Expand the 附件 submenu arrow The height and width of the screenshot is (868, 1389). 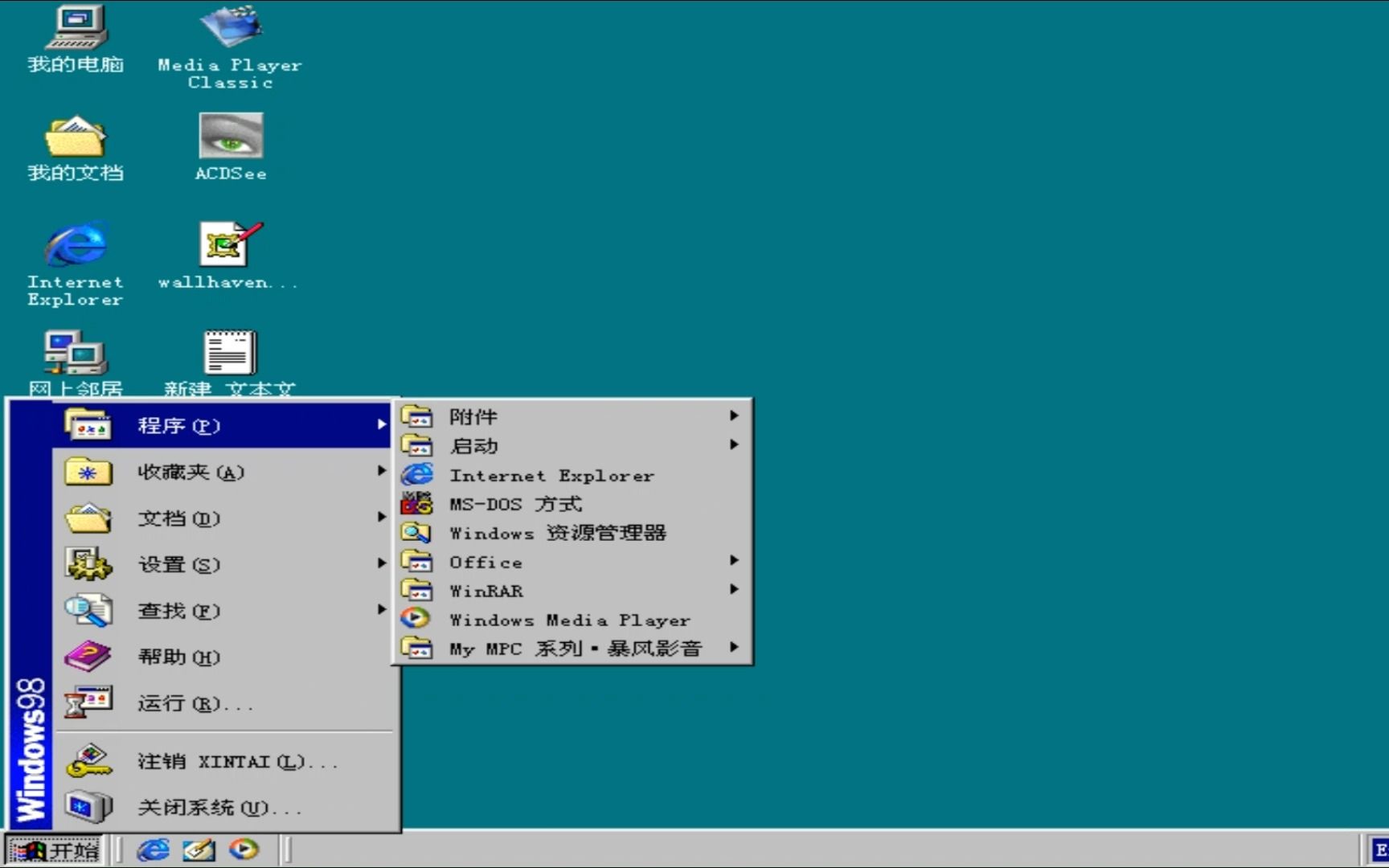point(734,416)
